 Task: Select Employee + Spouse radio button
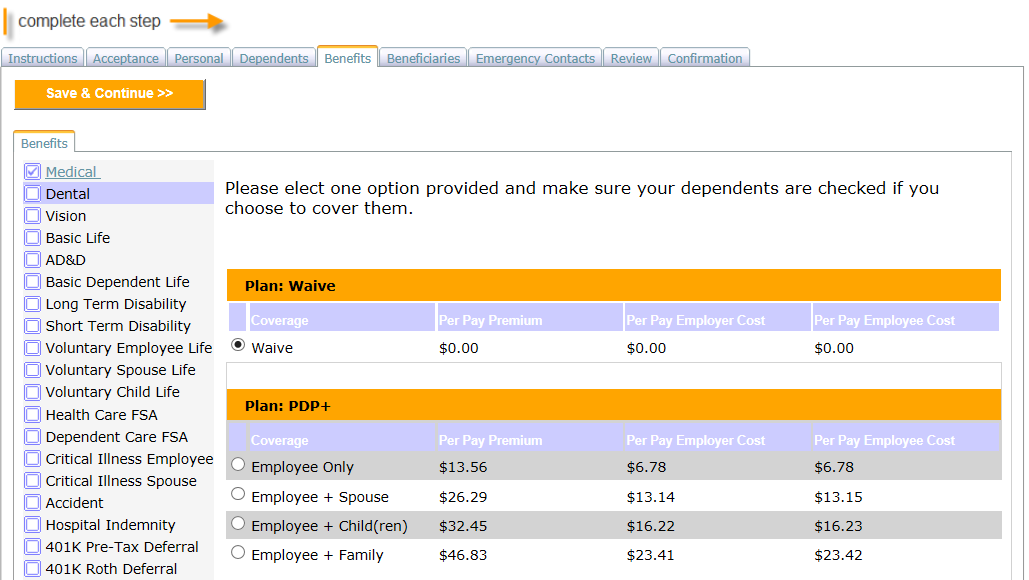[238, 494]
